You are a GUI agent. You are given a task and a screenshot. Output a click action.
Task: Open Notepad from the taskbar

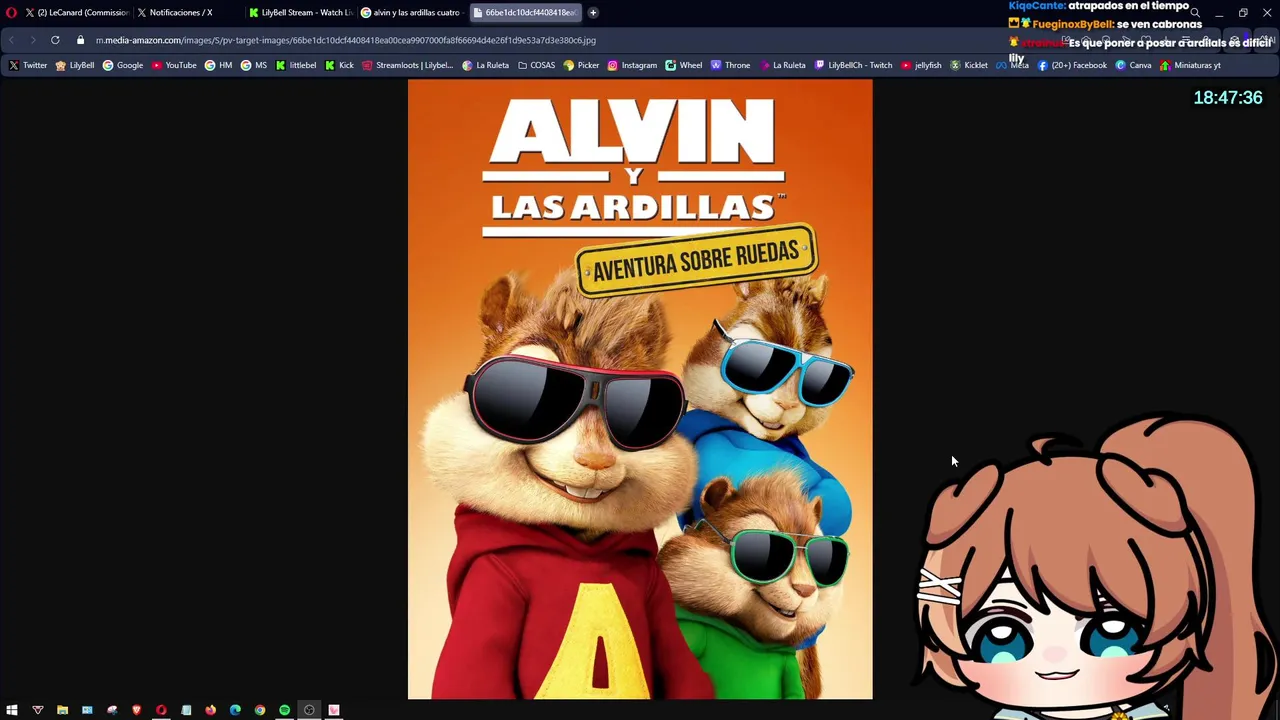(x=186, y=710)
